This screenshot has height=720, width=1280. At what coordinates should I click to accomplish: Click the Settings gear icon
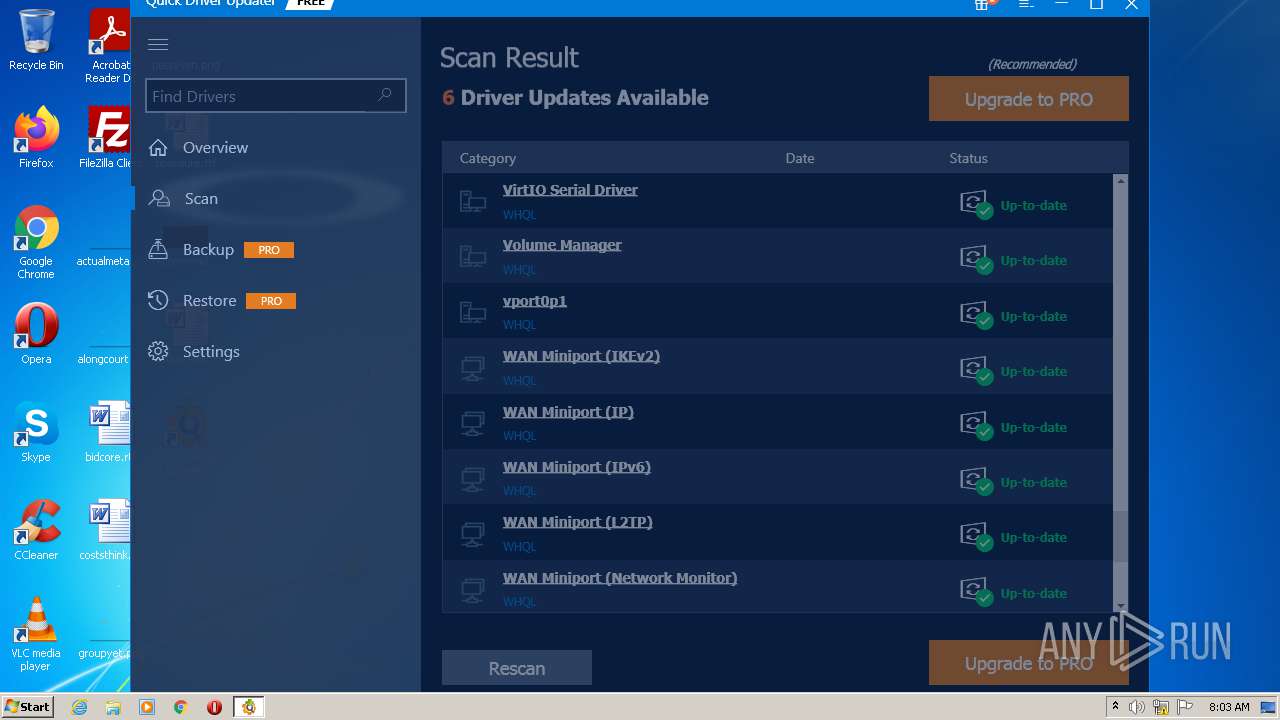[158, 351]
